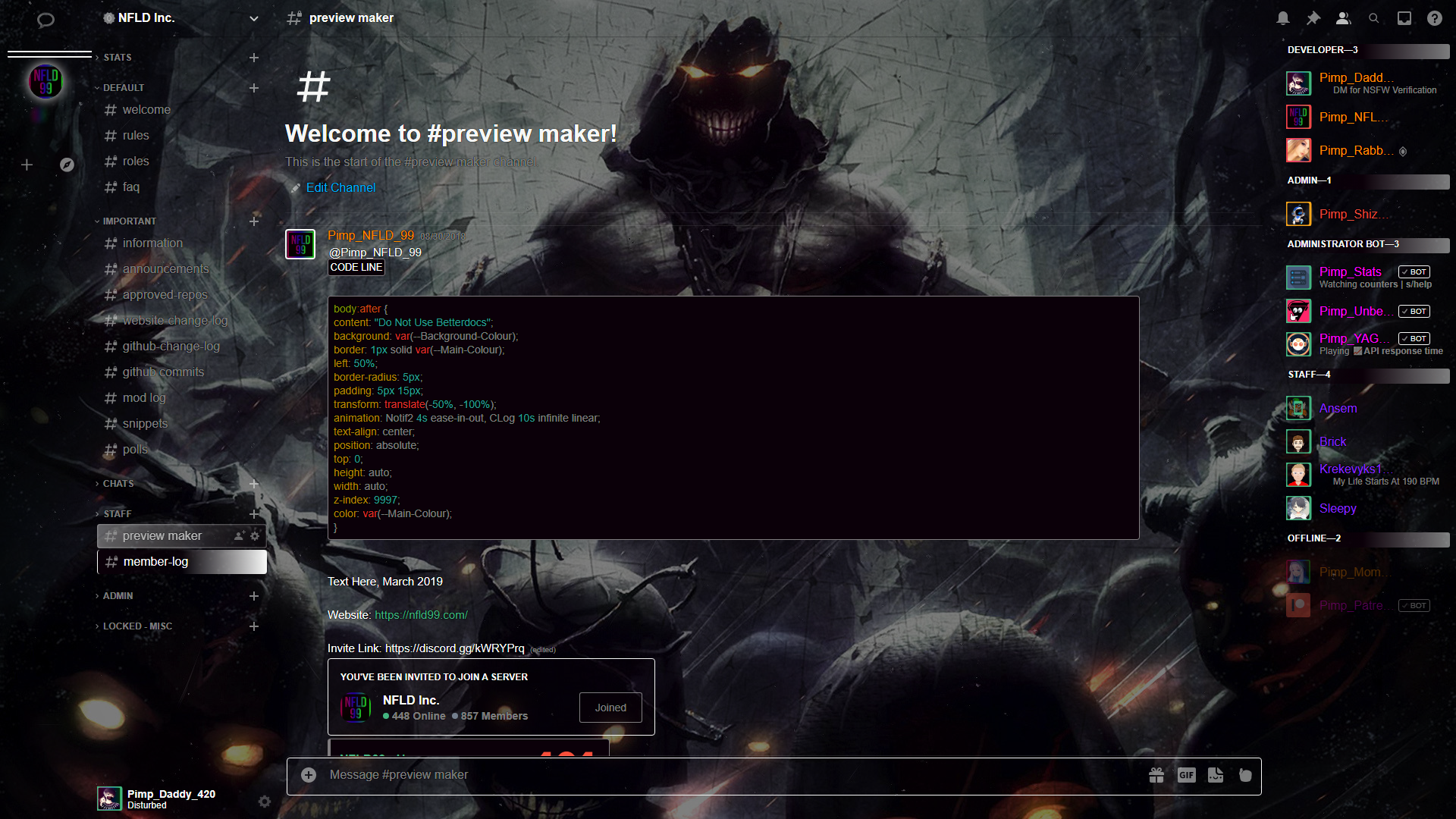
Task: Open notification settings bell icon
Action: tap(1282, 18)
